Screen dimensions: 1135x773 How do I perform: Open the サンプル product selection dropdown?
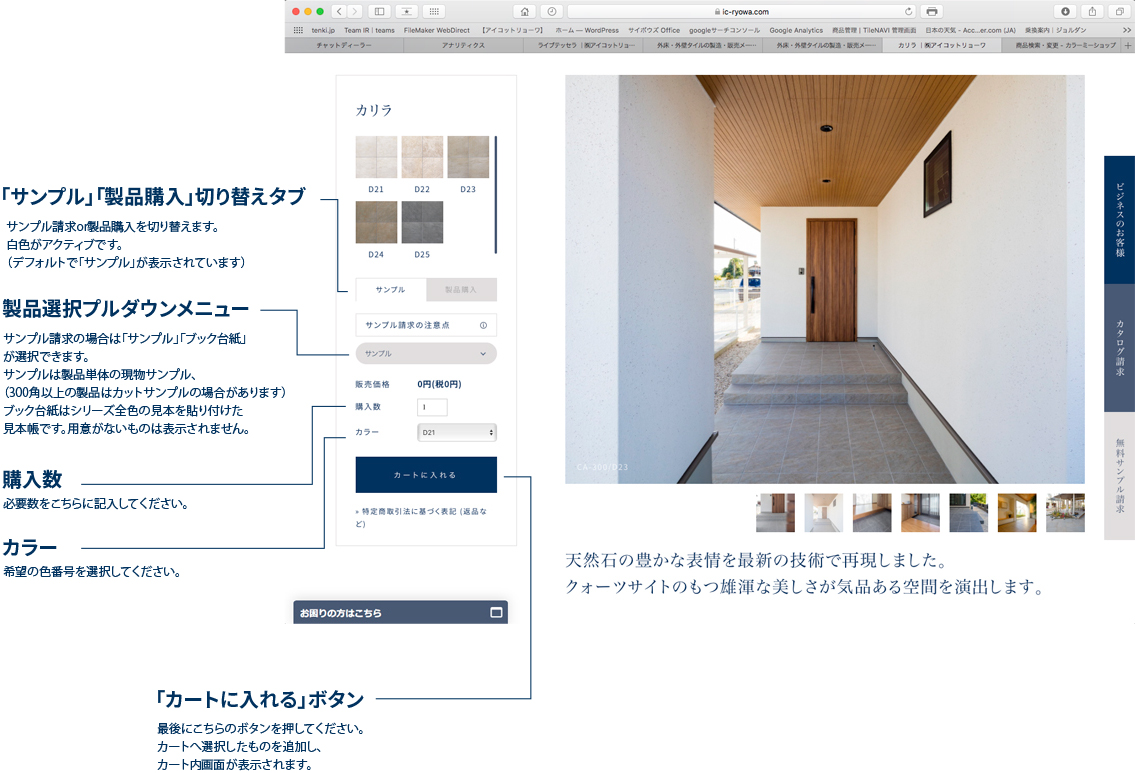pyautogui.click(x=426, y=354)
